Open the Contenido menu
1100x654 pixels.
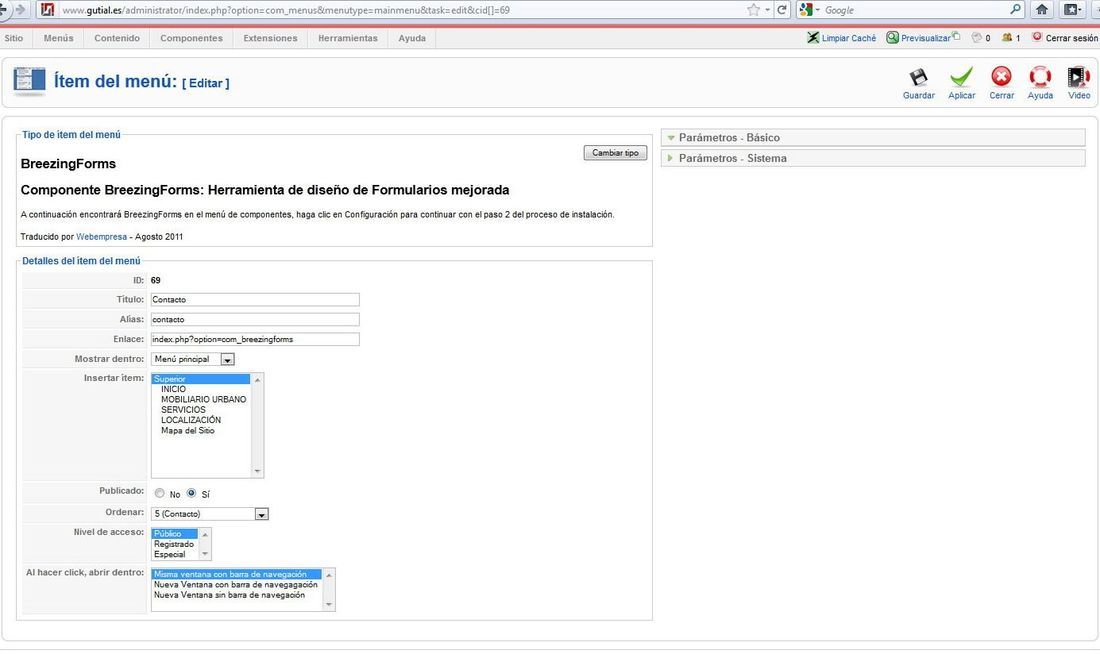(x=117, y=38)
